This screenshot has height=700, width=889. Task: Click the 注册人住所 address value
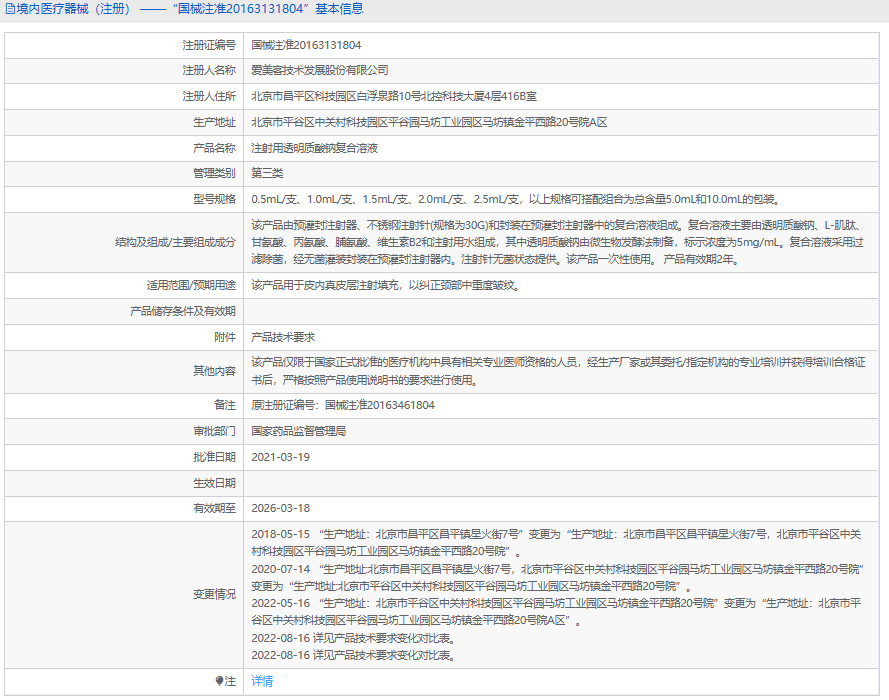[x=393, y=96]
